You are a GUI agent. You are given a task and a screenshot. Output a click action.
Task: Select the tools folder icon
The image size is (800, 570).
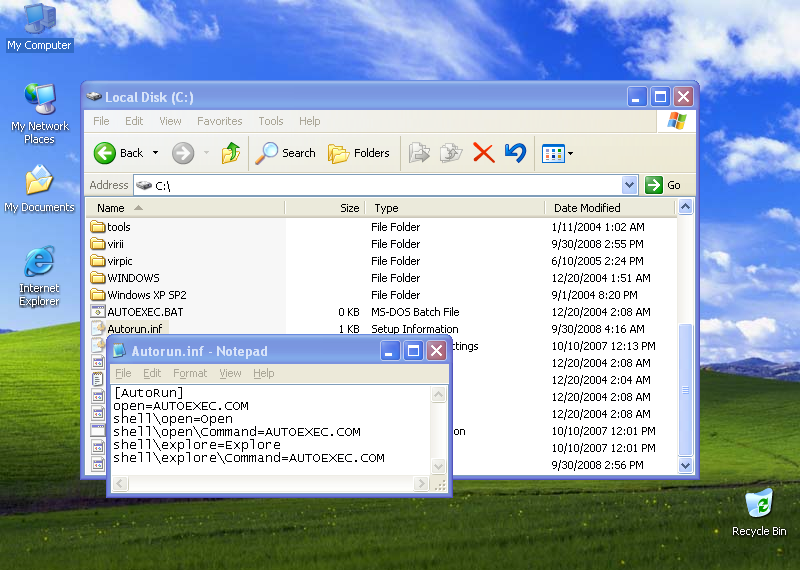97,227
